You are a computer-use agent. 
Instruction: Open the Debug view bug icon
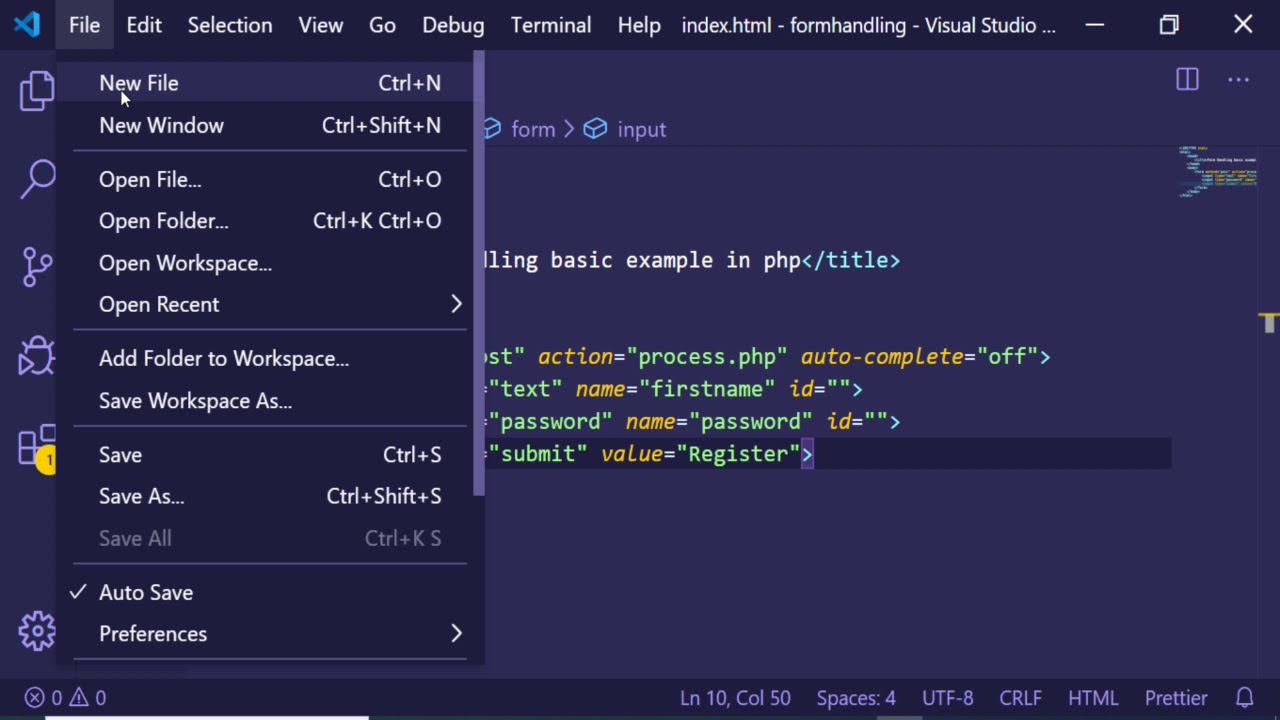[x=37, y=355]
